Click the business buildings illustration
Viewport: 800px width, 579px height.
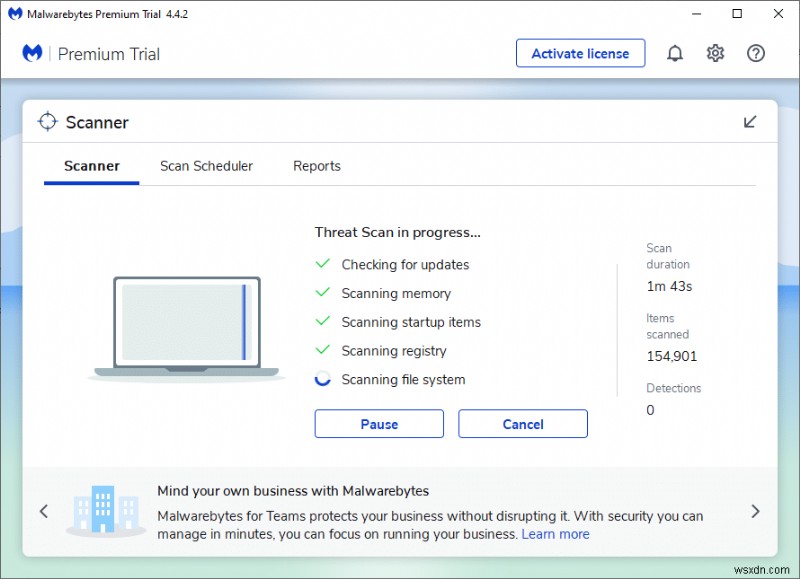click(x=106, y=511)
